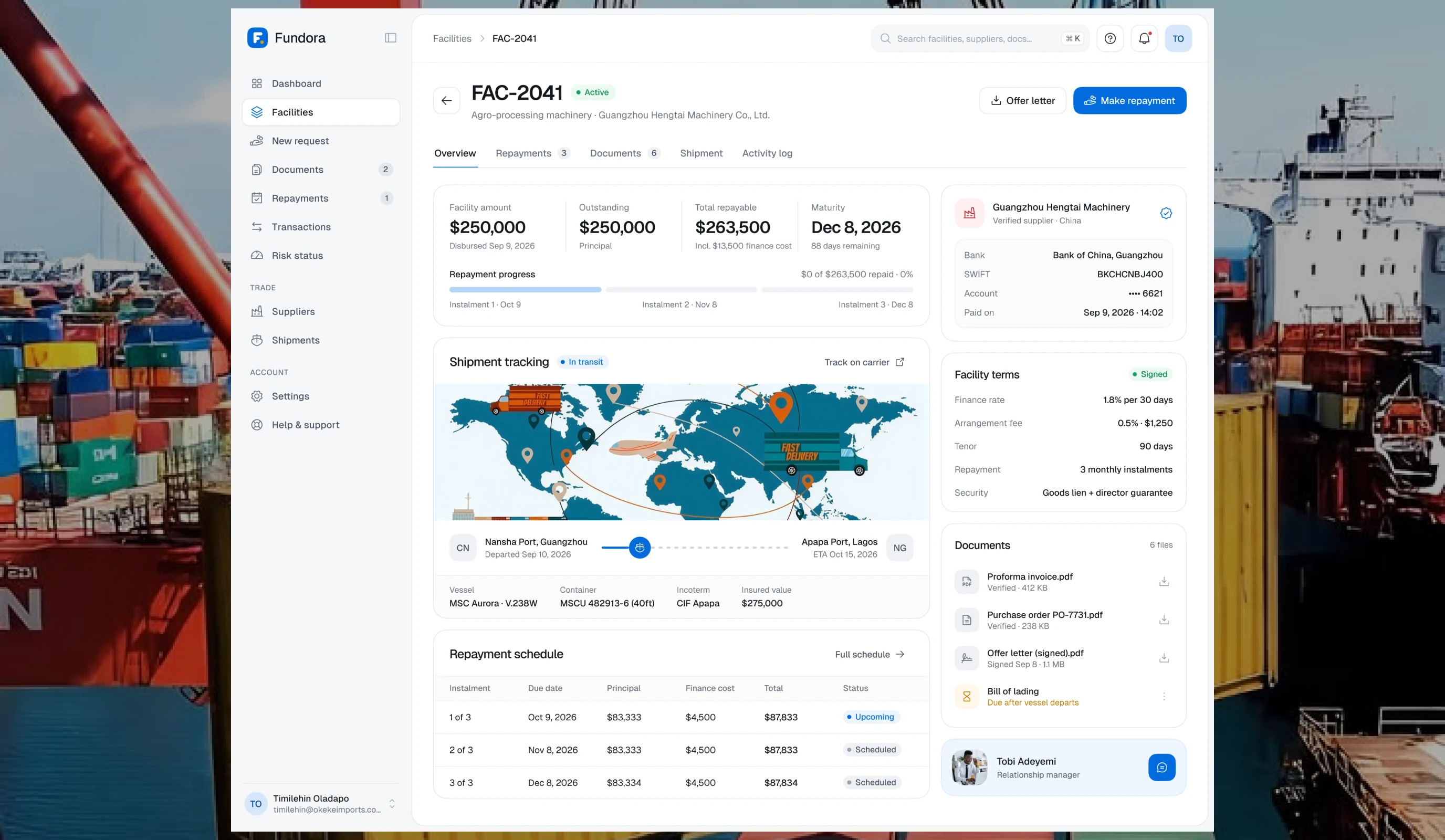
Task: Click Facilities in the breadcrumb
Action: pyautogui.click(x=452, y=38)
